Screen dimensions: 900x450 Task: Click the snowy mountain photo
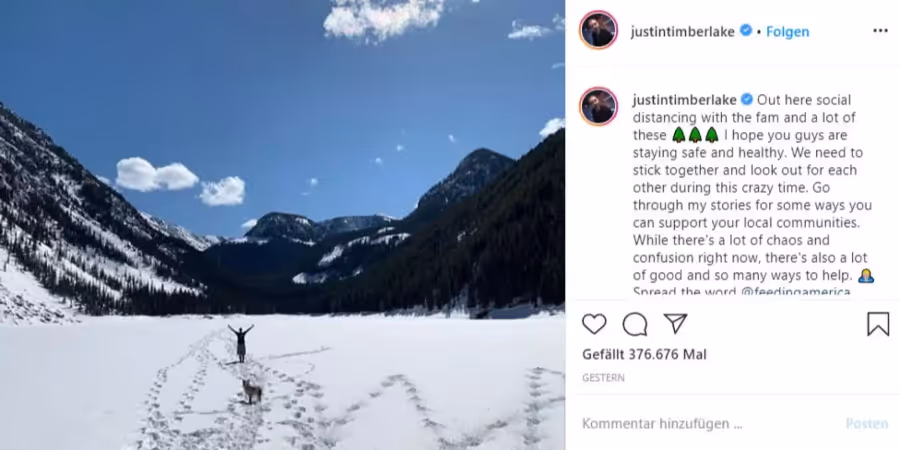[282, 225]
